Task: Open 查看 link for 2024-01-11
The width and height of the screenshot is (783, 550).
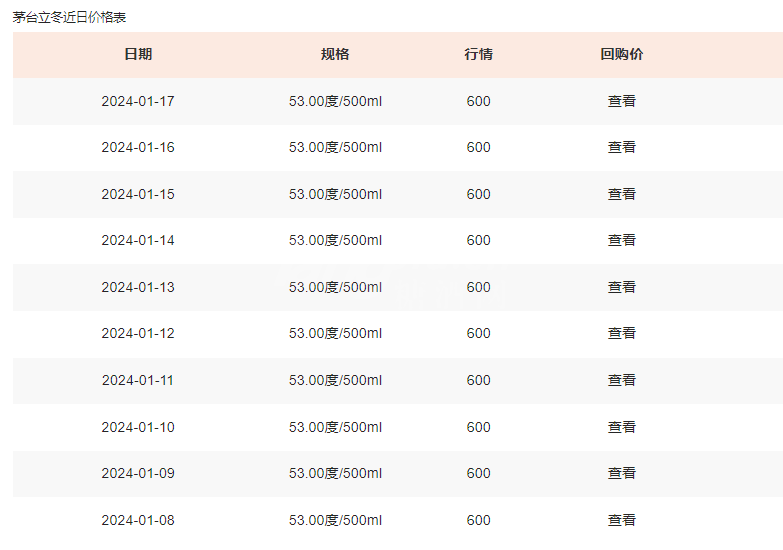Action: [621, 380]
